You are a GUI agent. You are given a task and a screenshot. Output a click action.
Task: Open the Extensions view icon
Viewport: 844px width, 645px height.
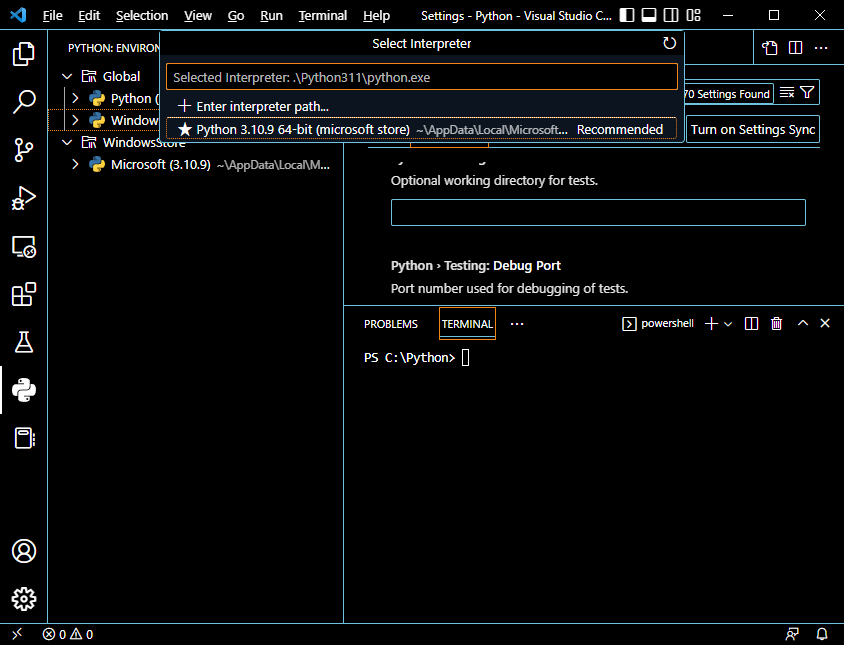[x=24, y=294]
